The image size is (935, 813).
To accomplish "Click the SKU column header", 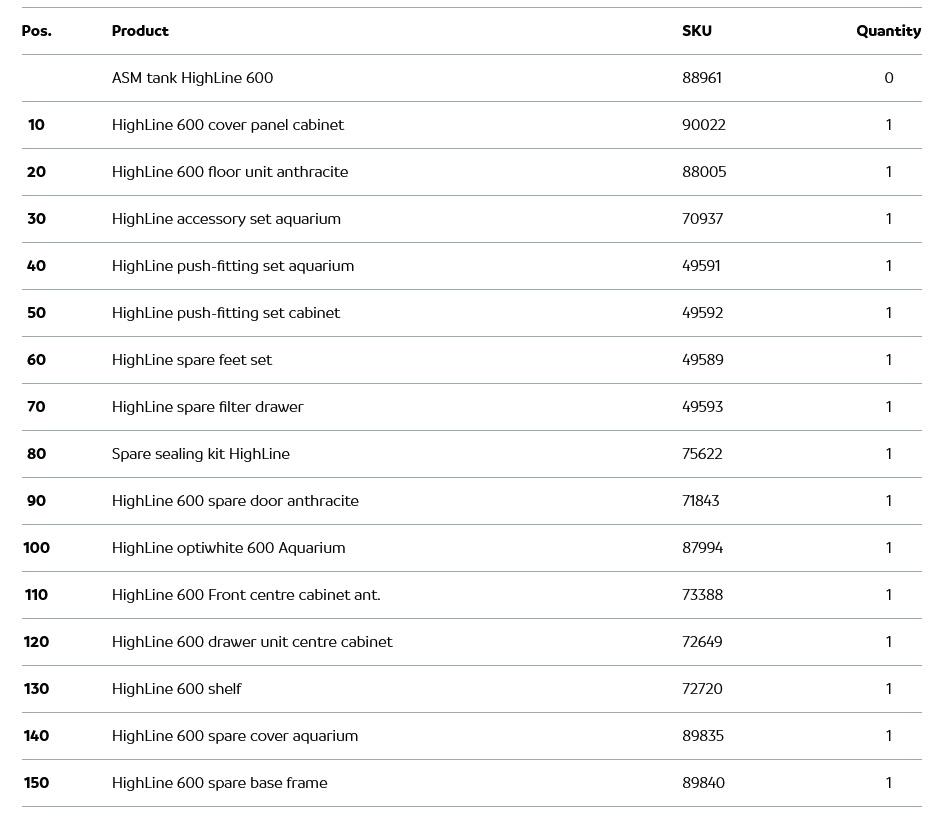I will pos(697,31).
